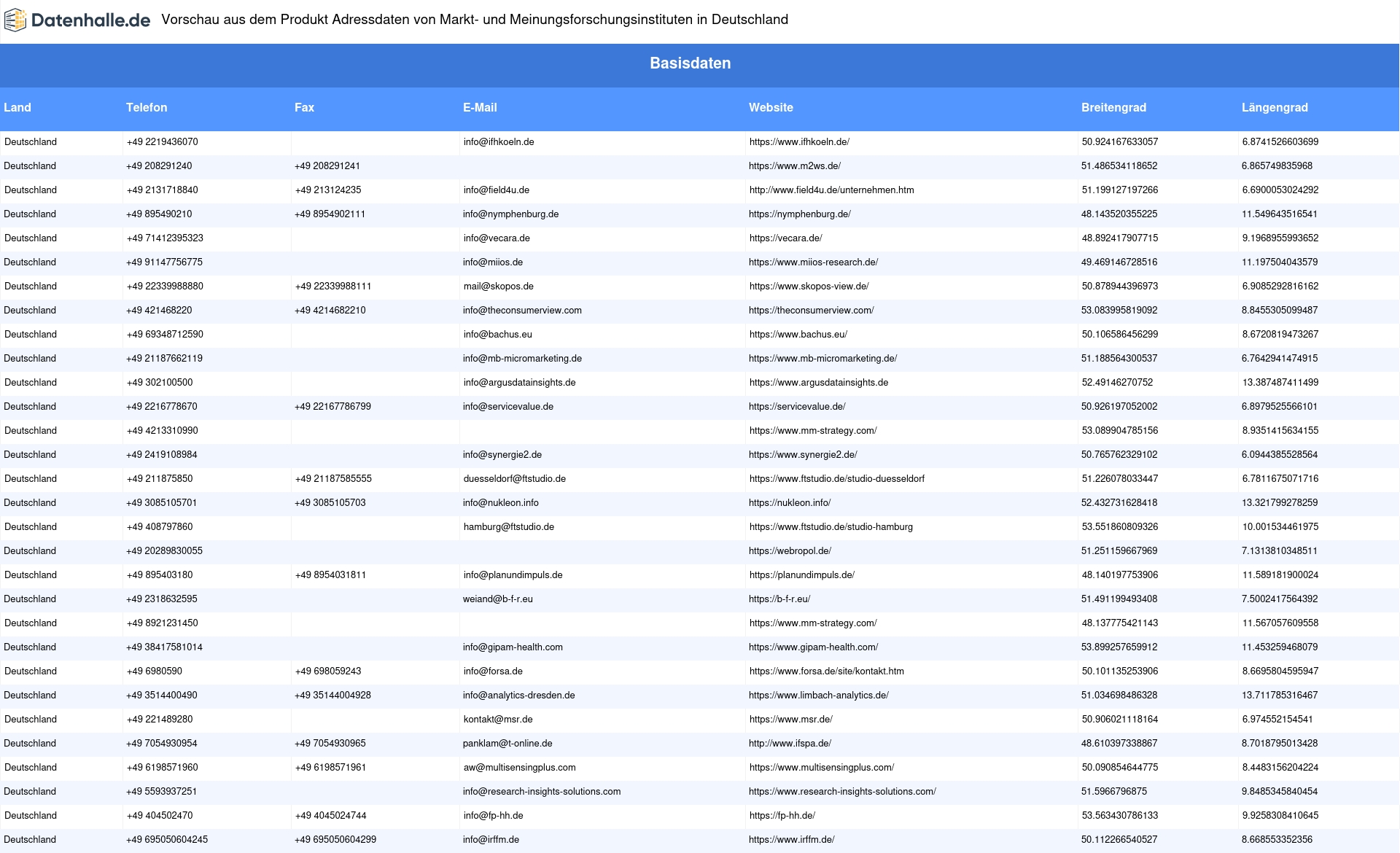Select phone number +49 302100500
1400x853 pixels.
coord(160,383)
